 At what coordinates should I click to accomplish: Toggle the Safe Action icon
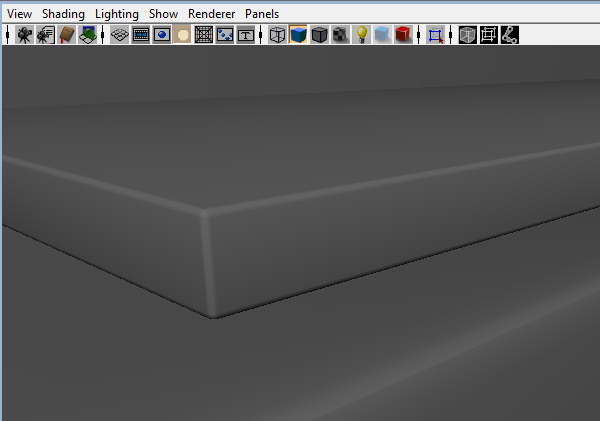coord(225,35)
